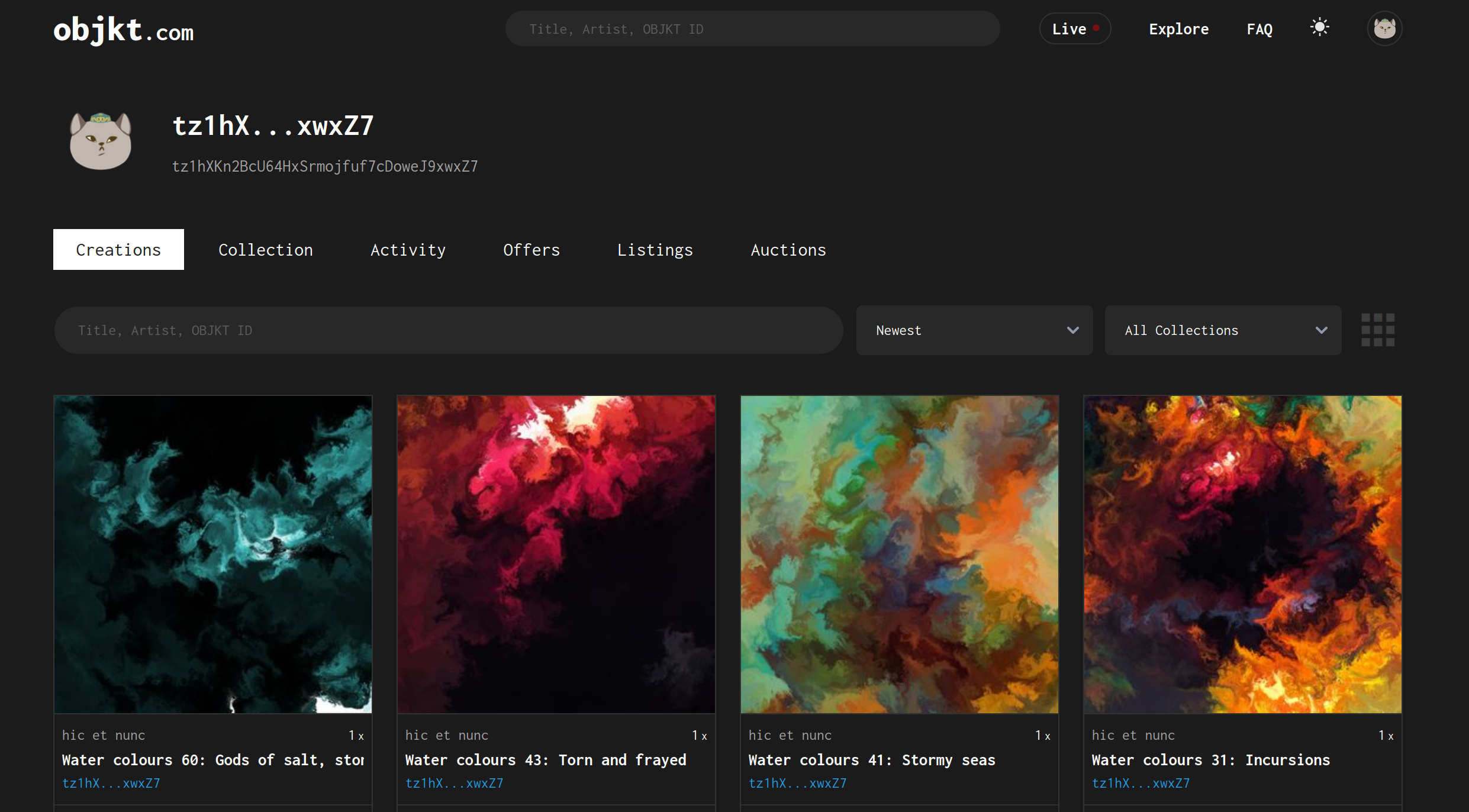Click the cat avatar profile icon
Image resolution: width=1469 pixels, height=812 pixels.
tap(1385, 29)
